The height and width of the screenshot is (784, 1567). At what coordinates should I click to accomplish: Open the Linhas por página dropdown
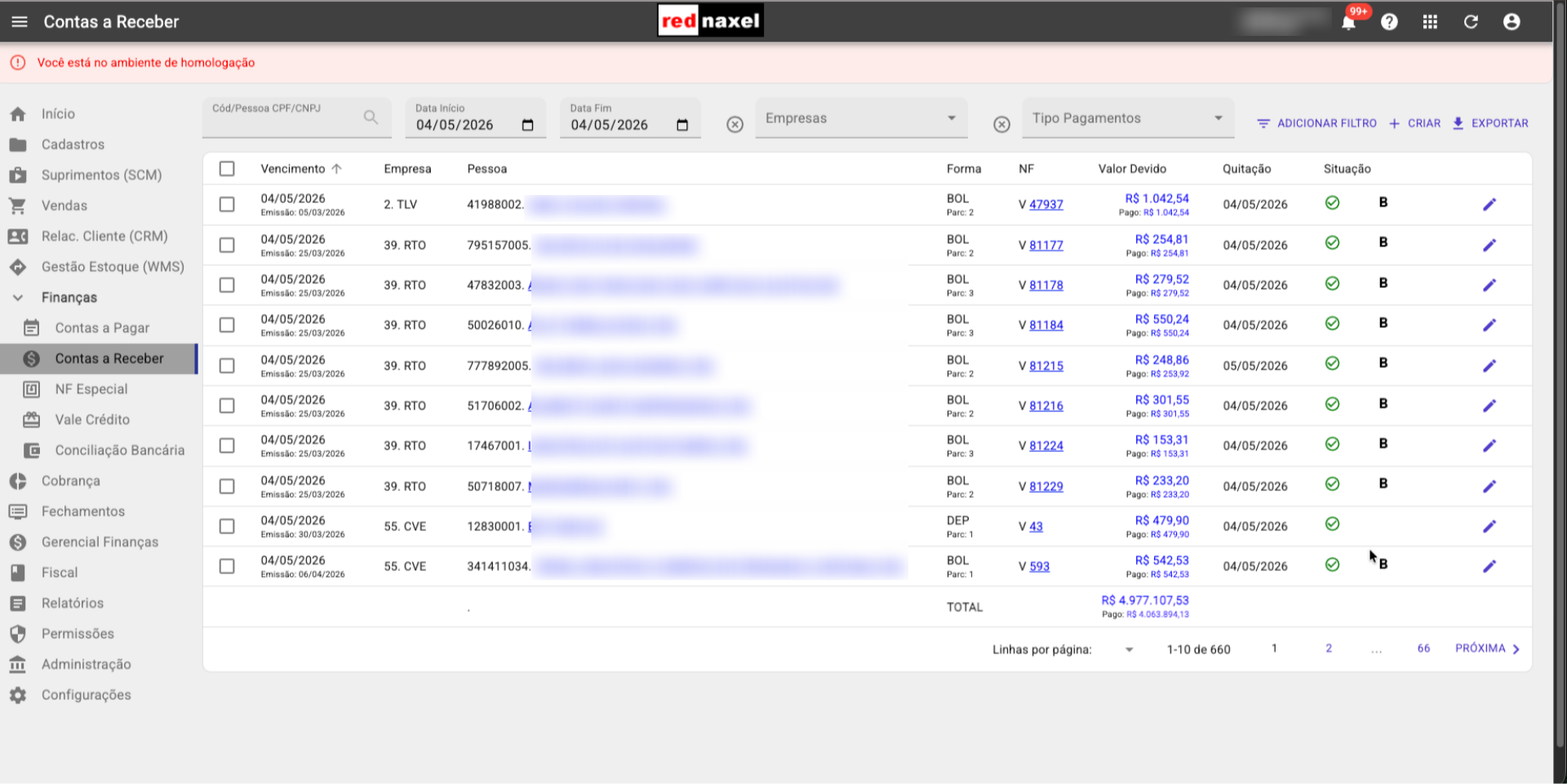tap(1129, 649)
